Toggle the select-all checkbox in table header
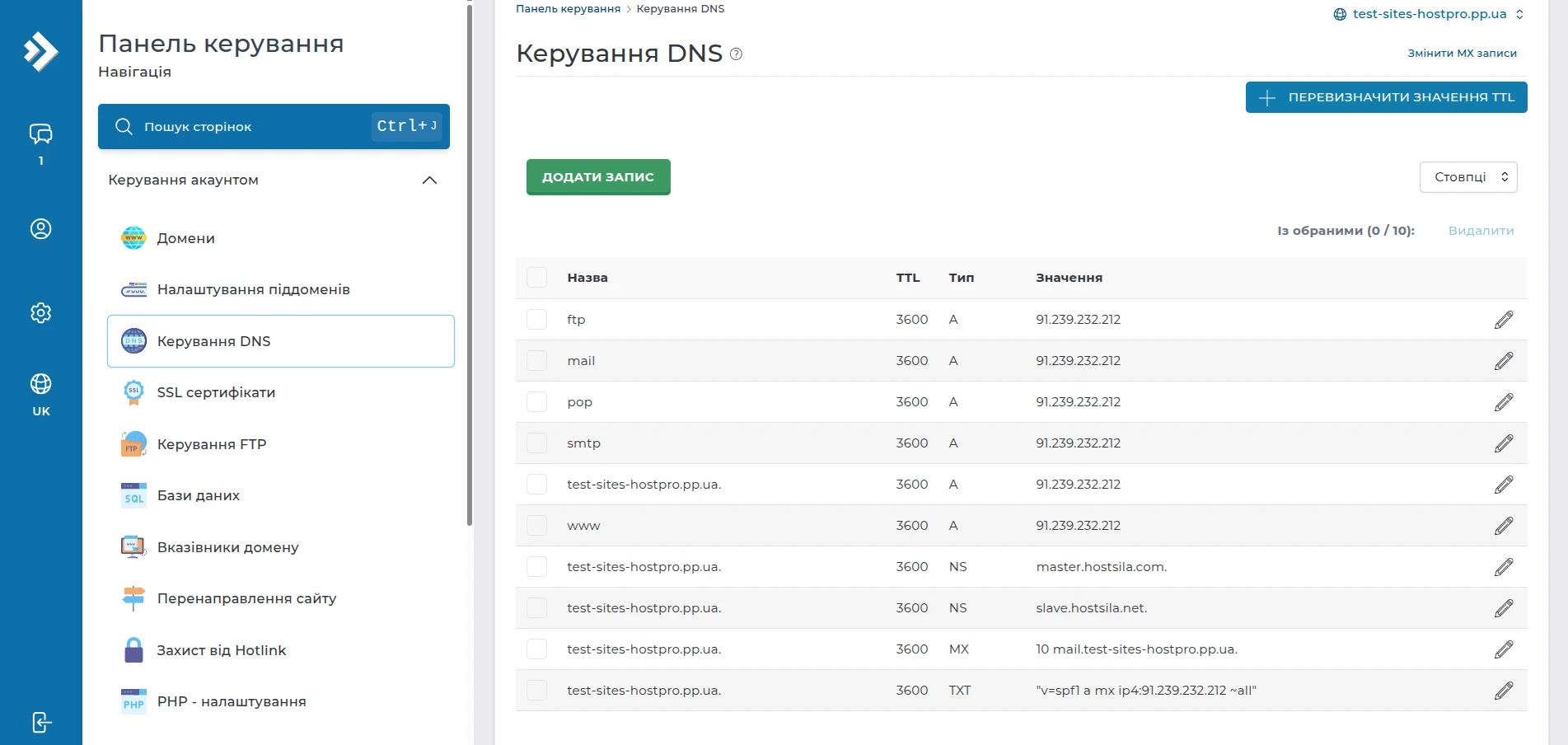Viewport: 1568px width, 745px height. click(x=537, y=278)
